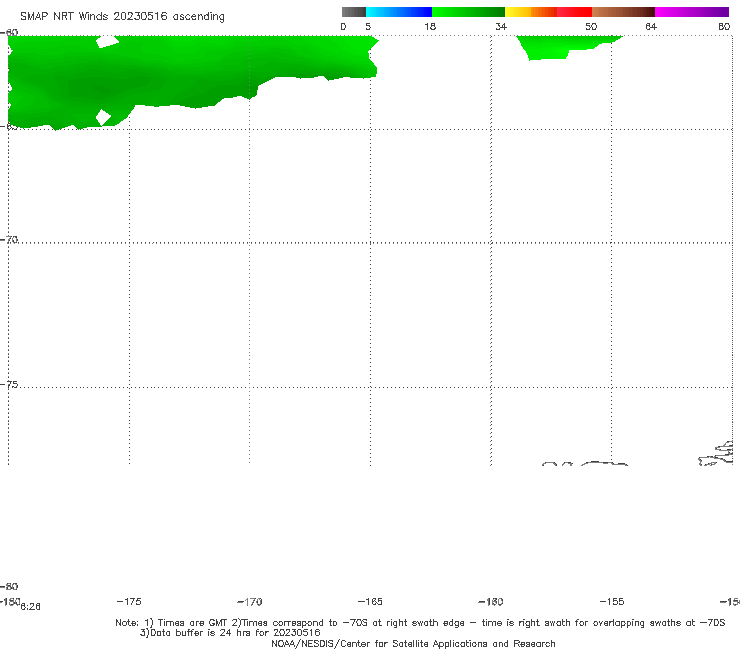Click the note line starting 'Note: 1) Times are GMT'
This screenshot has width=740, height=650.
(420, 623)
